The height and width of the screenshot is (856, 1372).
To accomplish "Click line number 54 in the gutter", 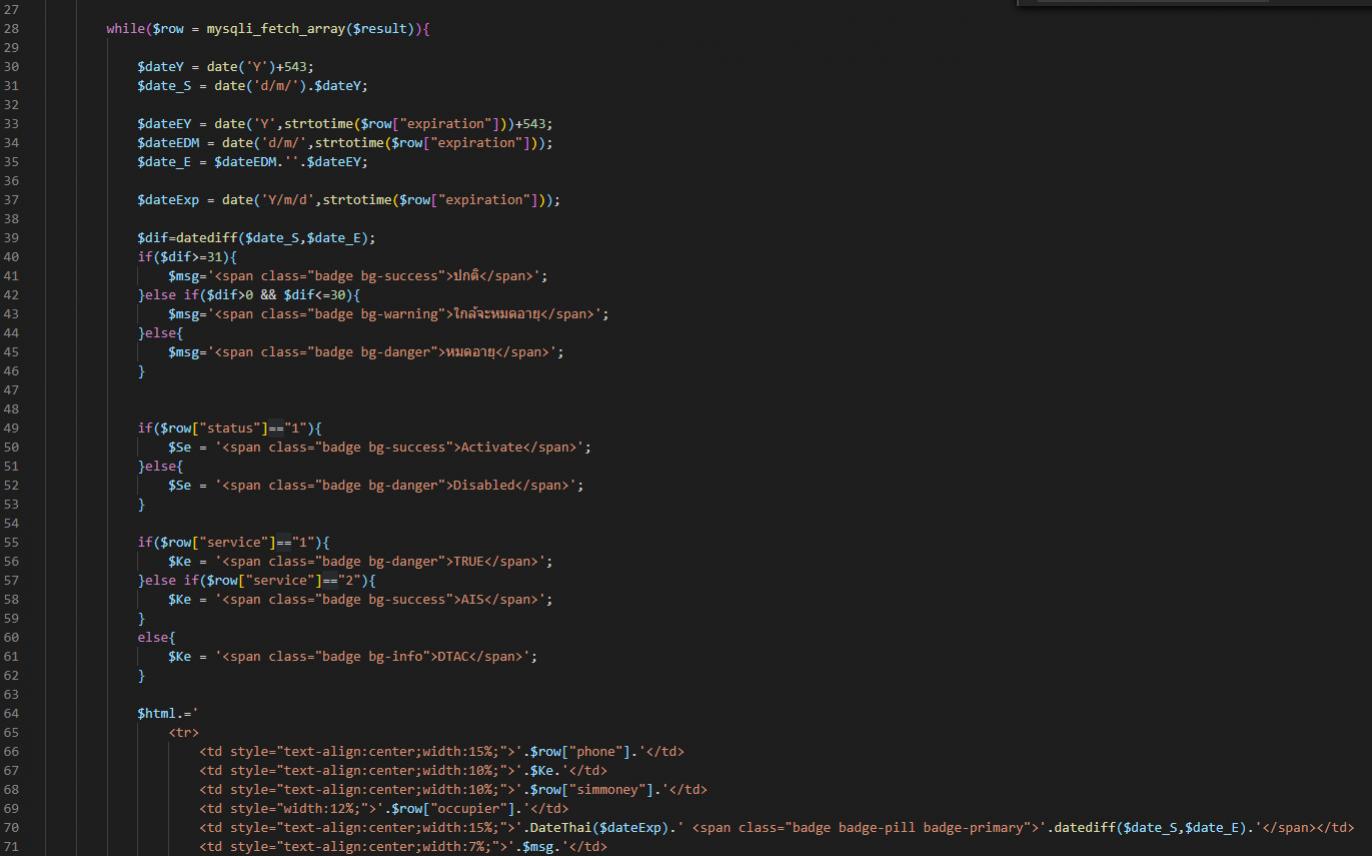I will [11, 523].
